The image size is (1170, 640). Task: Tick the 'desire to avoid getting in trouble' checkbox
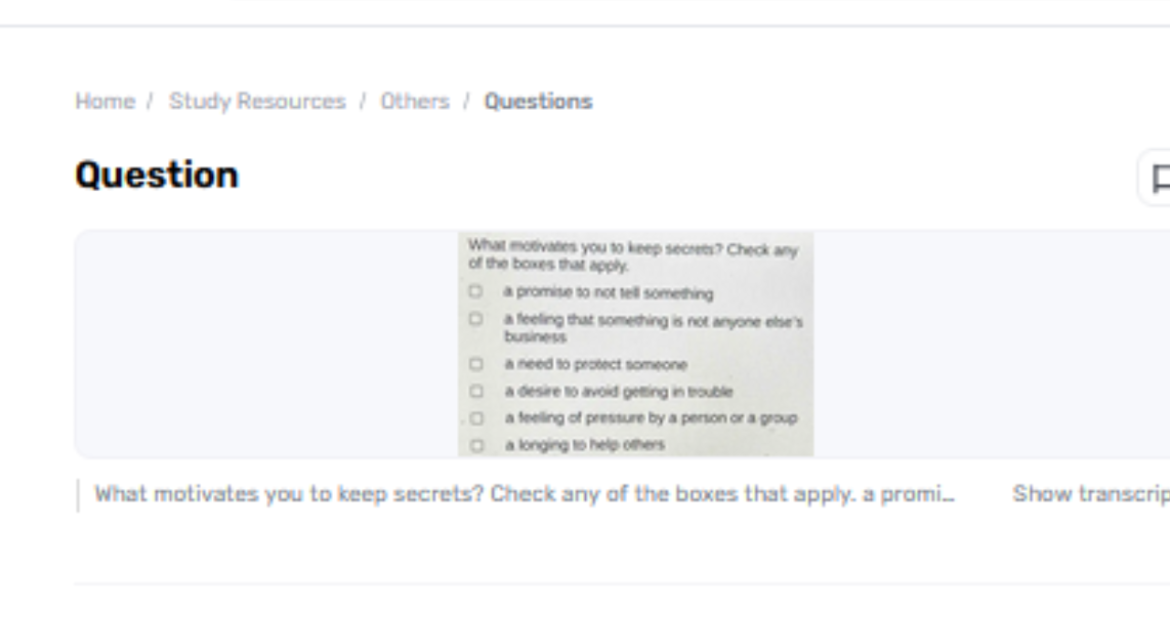pos(476,391)
